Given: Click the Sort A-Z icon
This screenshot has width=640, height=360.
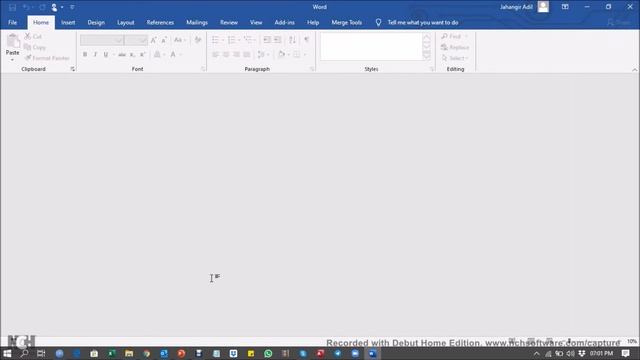Looking at the screenshot, I should point(292,40).
